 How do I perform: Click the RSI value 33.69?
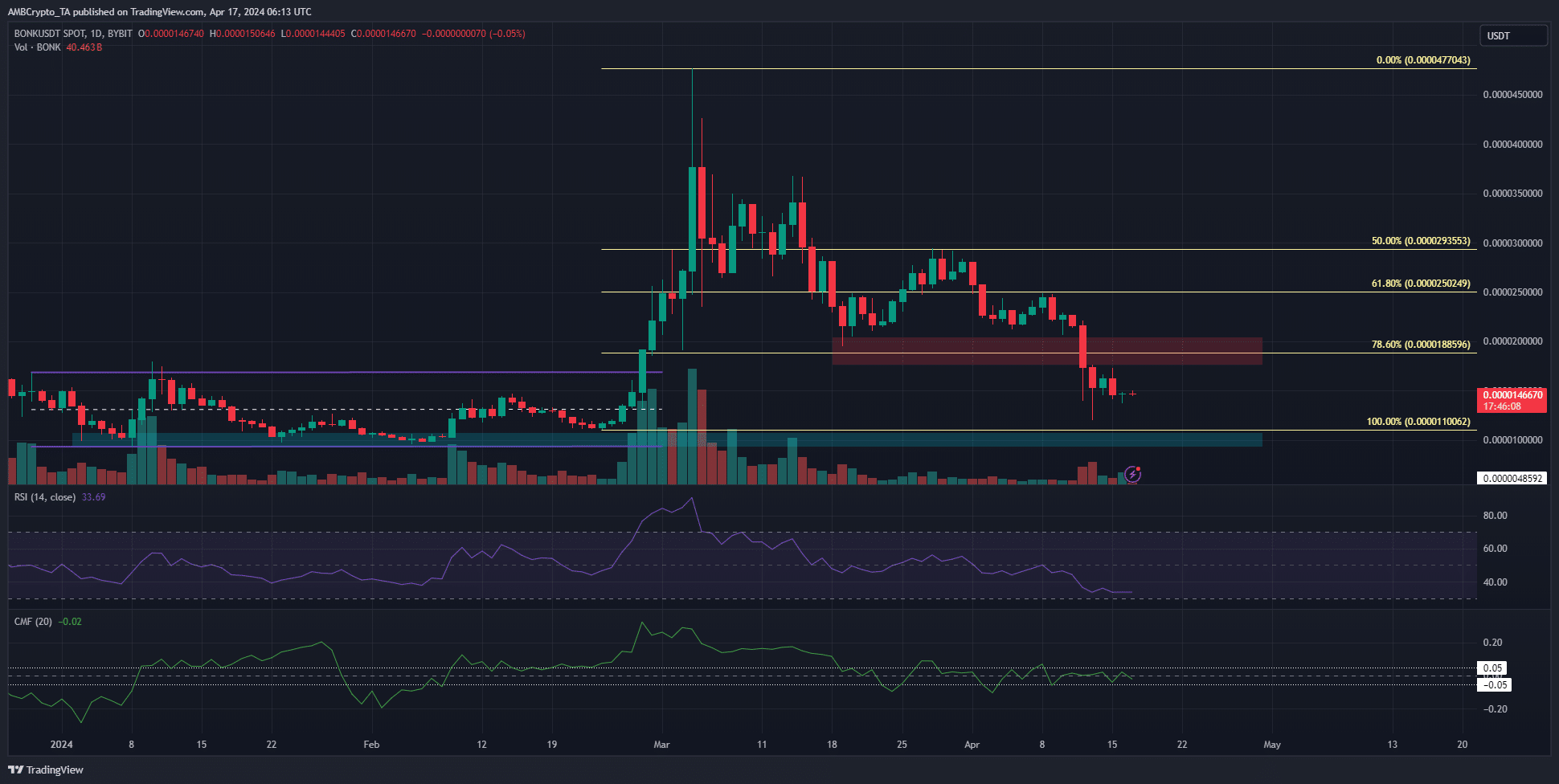tap(94, 497)
